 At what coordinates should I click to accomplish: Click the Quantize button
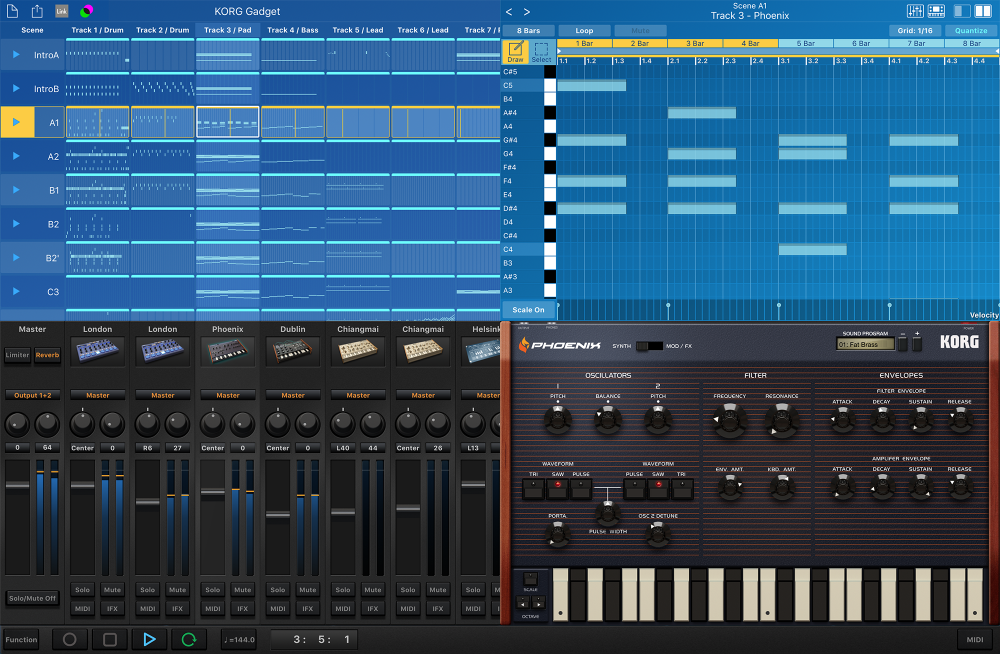(971, 31)
